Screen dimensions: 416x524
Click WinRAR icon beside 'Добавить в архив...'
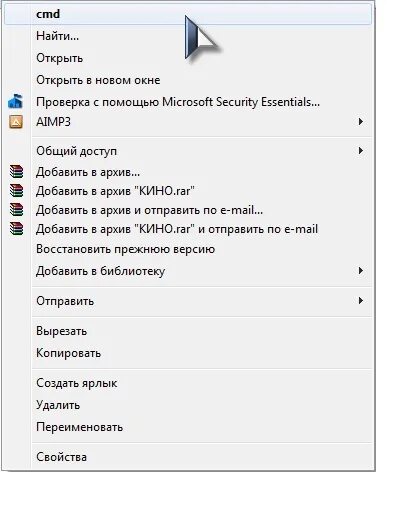[16, 171]
